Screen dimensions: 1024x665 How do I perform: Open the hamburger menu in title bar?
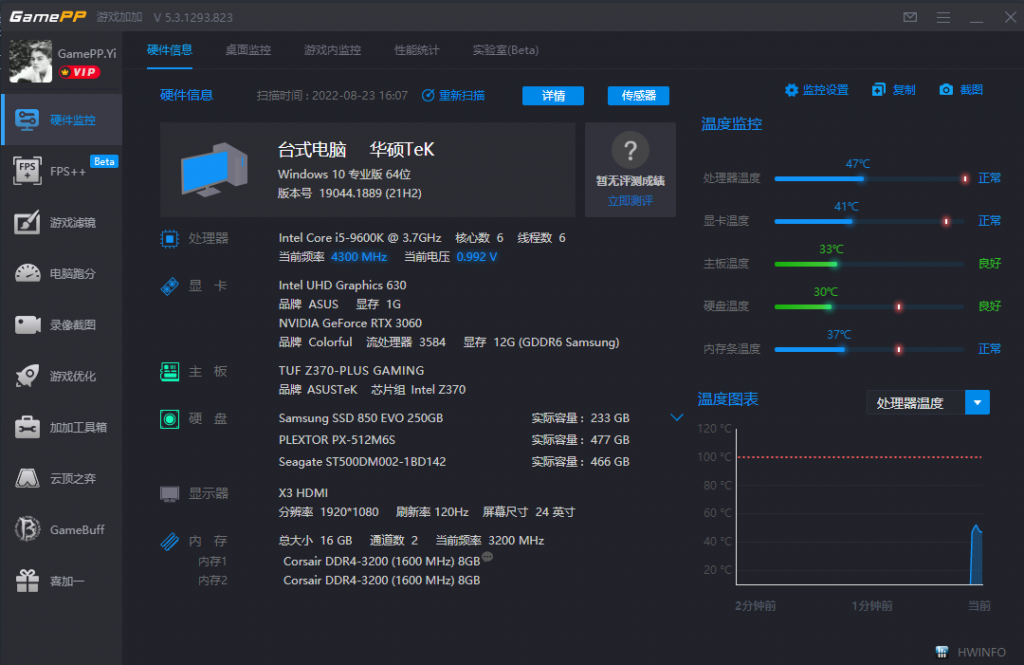[x=943, y=17]
